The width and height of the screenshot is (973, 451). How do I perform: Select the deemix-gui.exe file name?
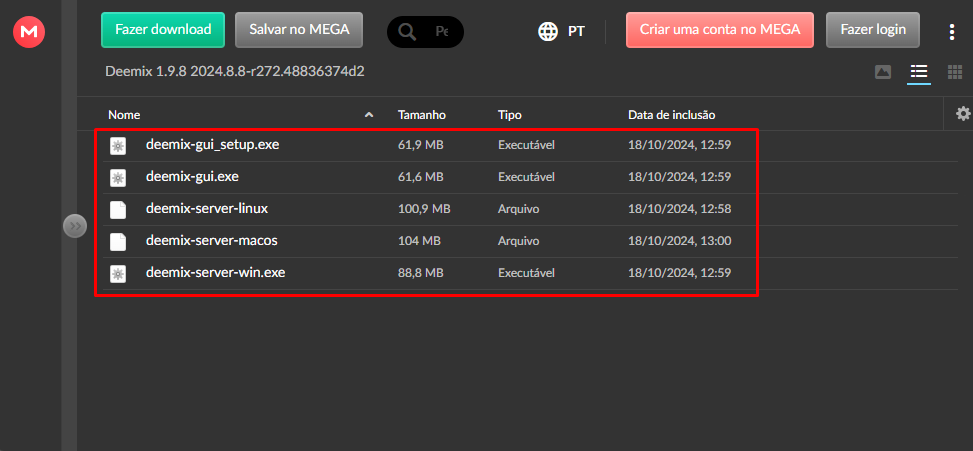pos(192,177)
